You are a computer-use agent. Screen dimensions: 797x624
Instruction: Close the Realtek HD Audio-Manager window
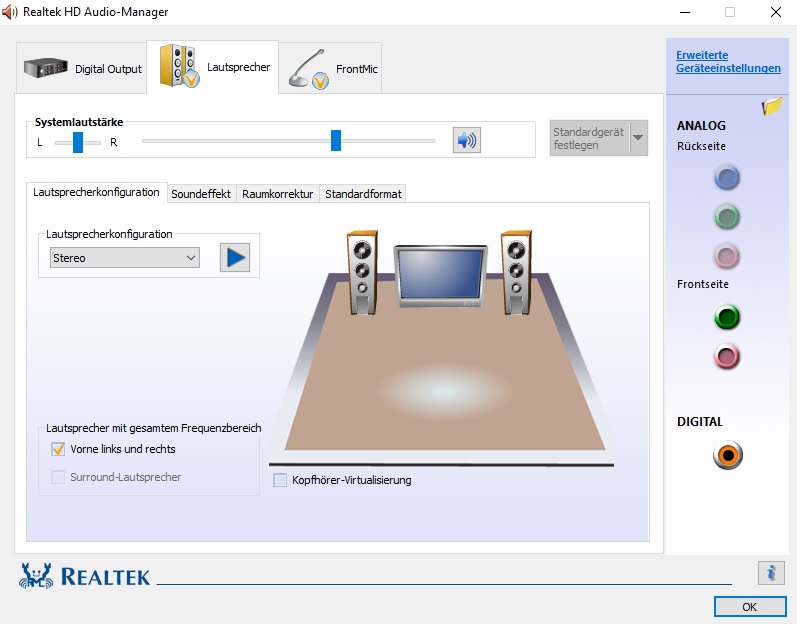click(x=776, y=12)
